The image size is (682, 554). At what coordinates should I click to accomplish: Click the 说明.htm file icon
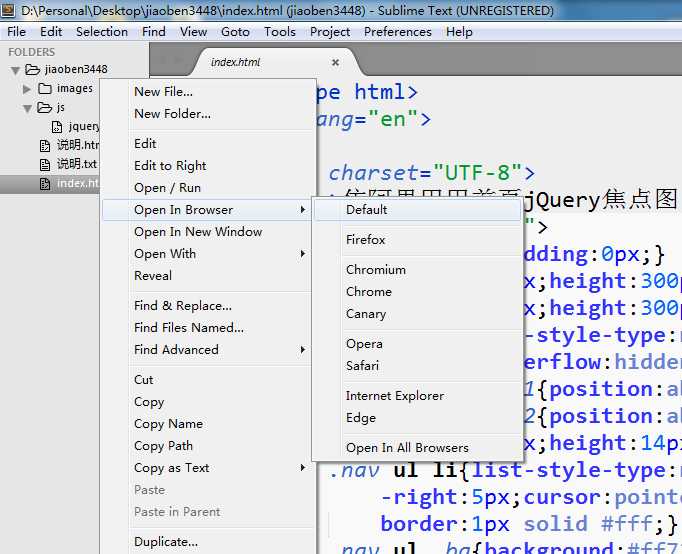(x=45, y=146)
